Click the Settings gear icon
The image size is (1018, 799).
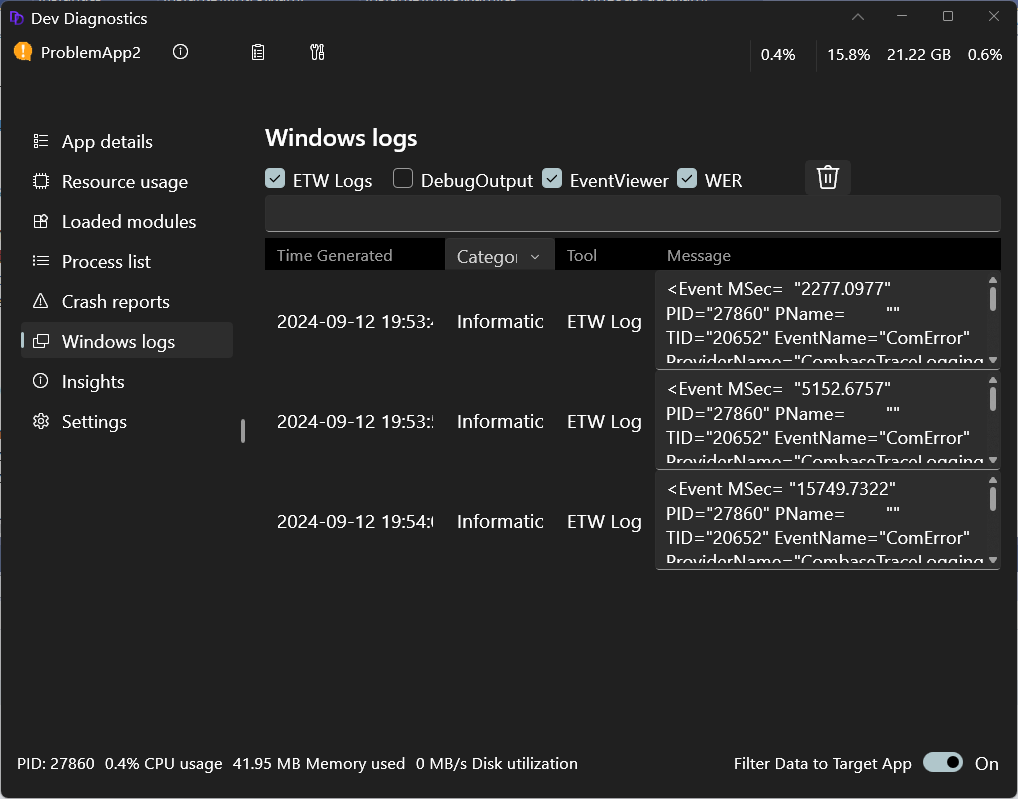41,421
